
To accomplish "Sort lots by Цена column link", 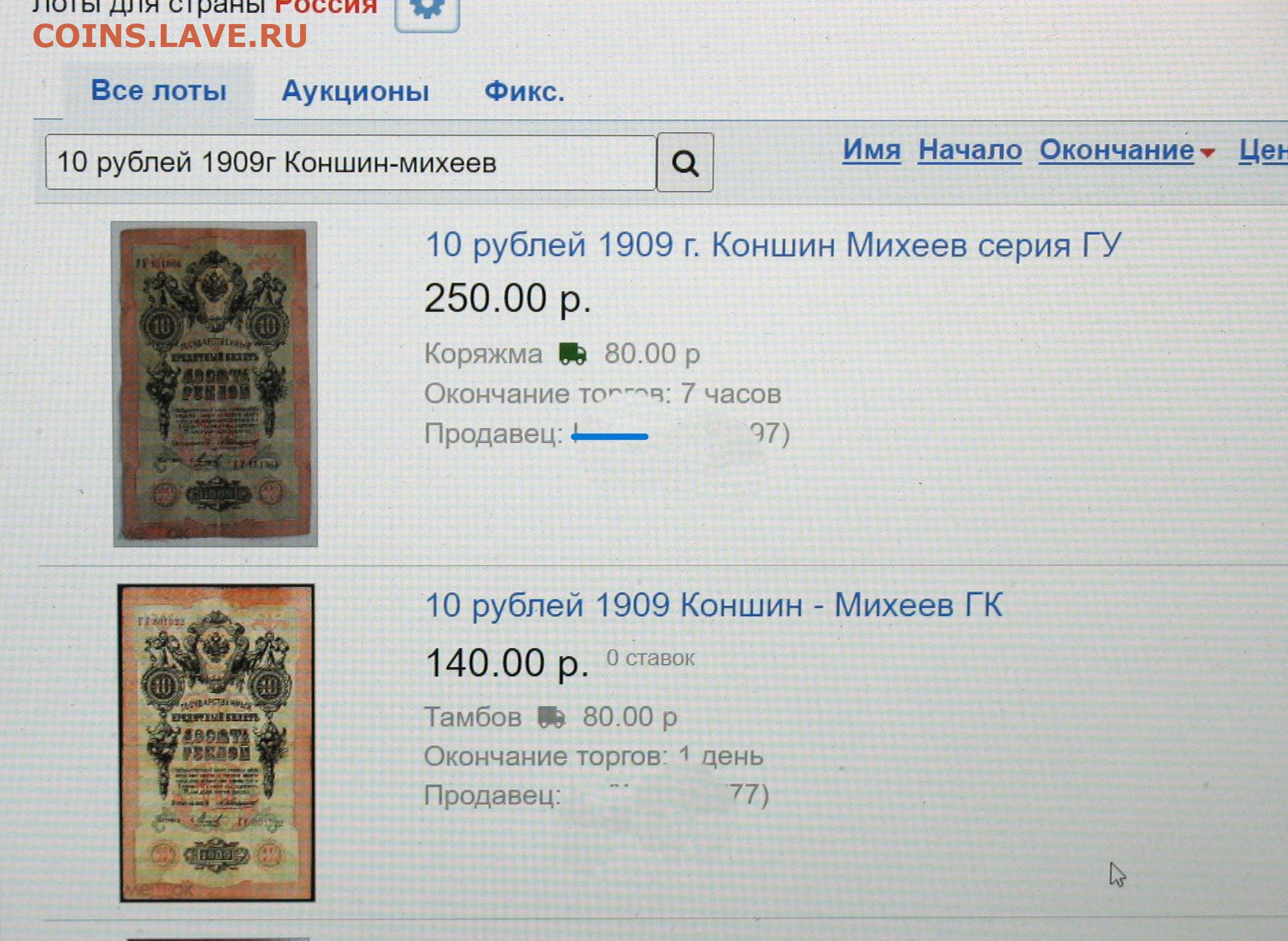I will (x=1263, y=150).
